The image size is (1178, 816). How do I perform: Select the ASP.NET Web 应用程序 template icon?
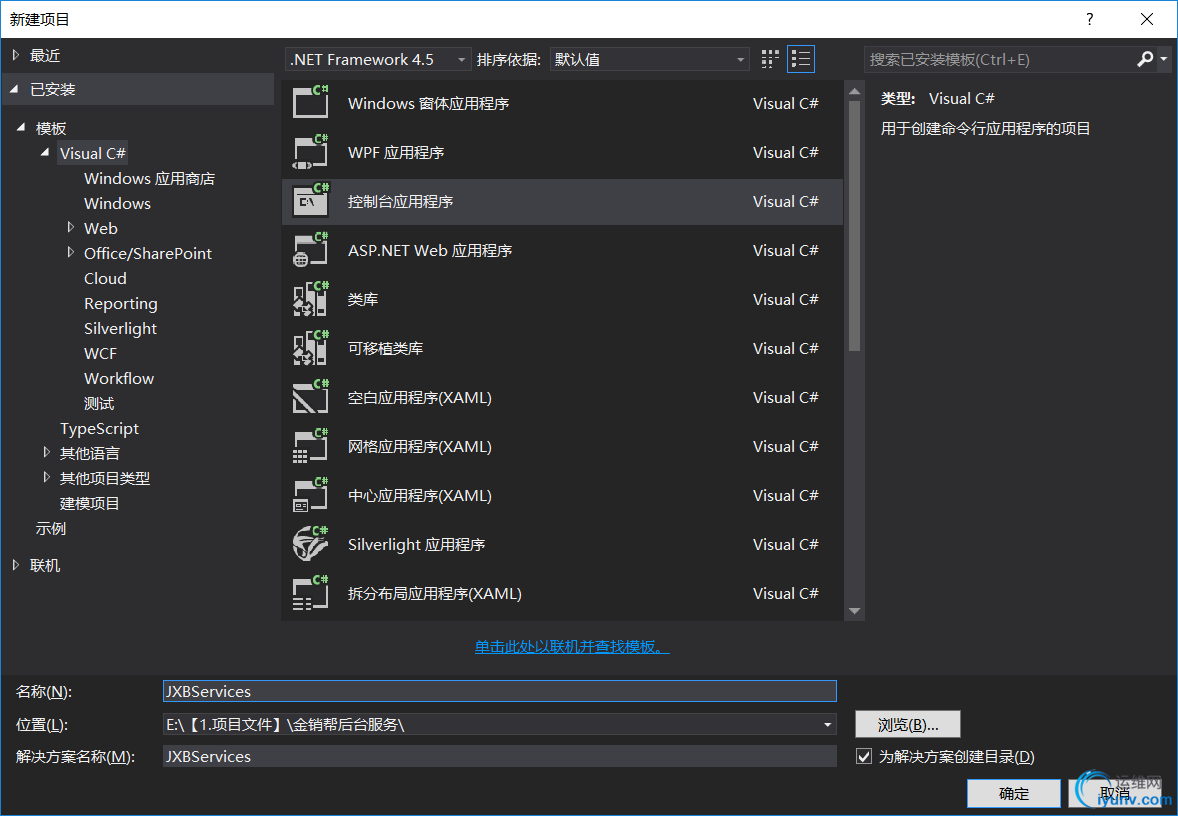click(310, 249)
